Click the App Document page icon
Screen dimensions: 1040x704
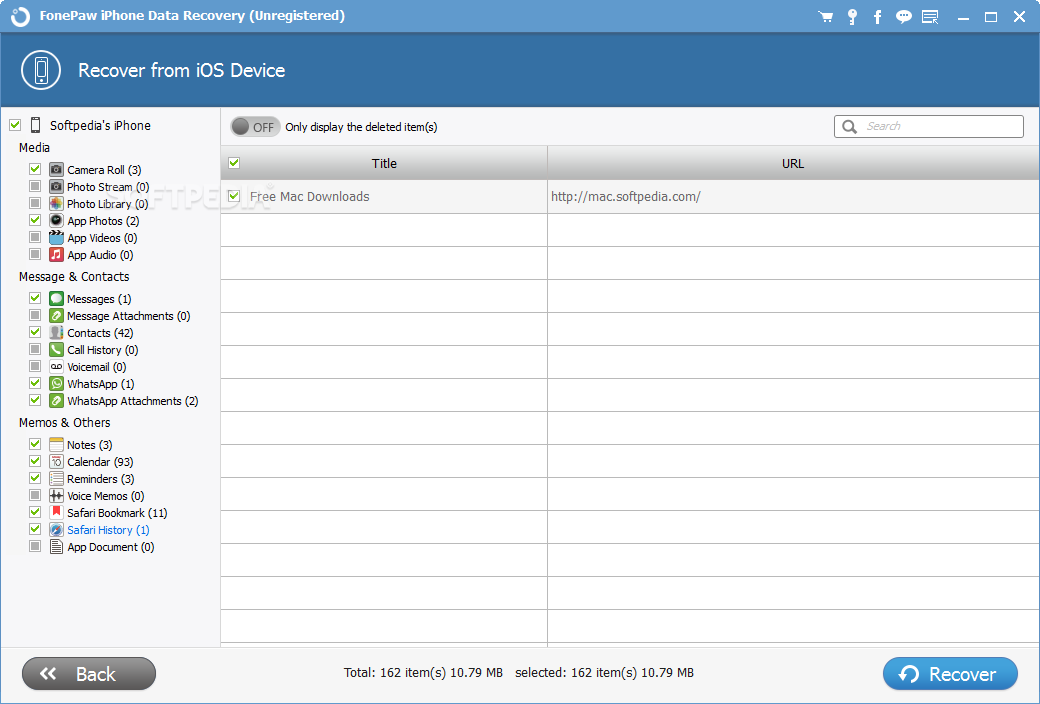click(56, 547)
